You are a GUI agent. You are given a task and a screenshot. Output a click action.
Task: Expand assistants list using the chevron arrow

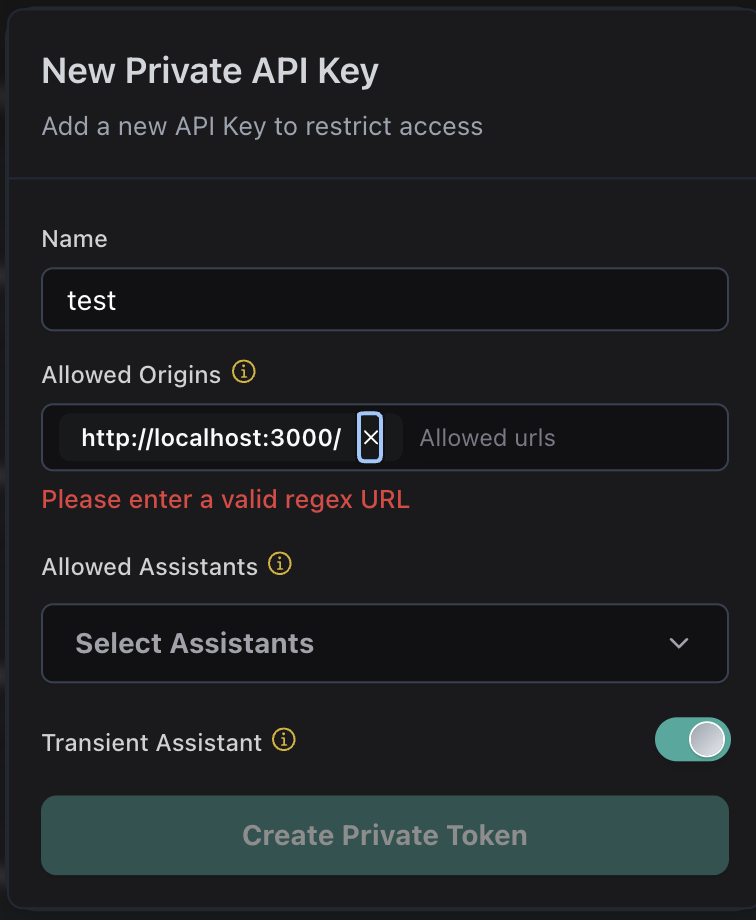tap(679, 643)
